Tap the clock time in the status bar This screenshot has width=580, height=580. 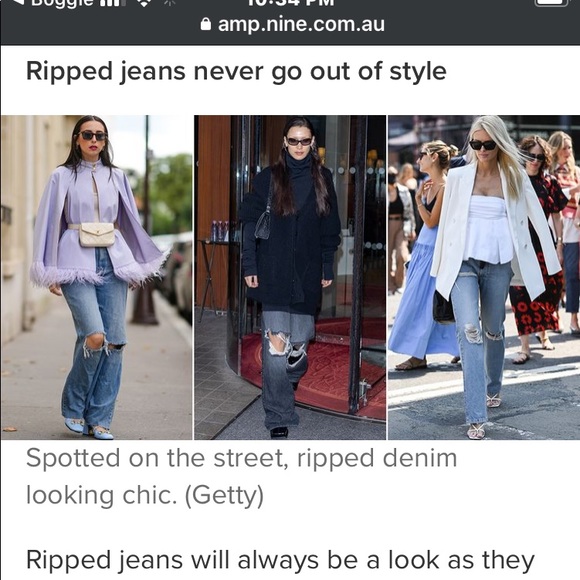pos(291,3)
